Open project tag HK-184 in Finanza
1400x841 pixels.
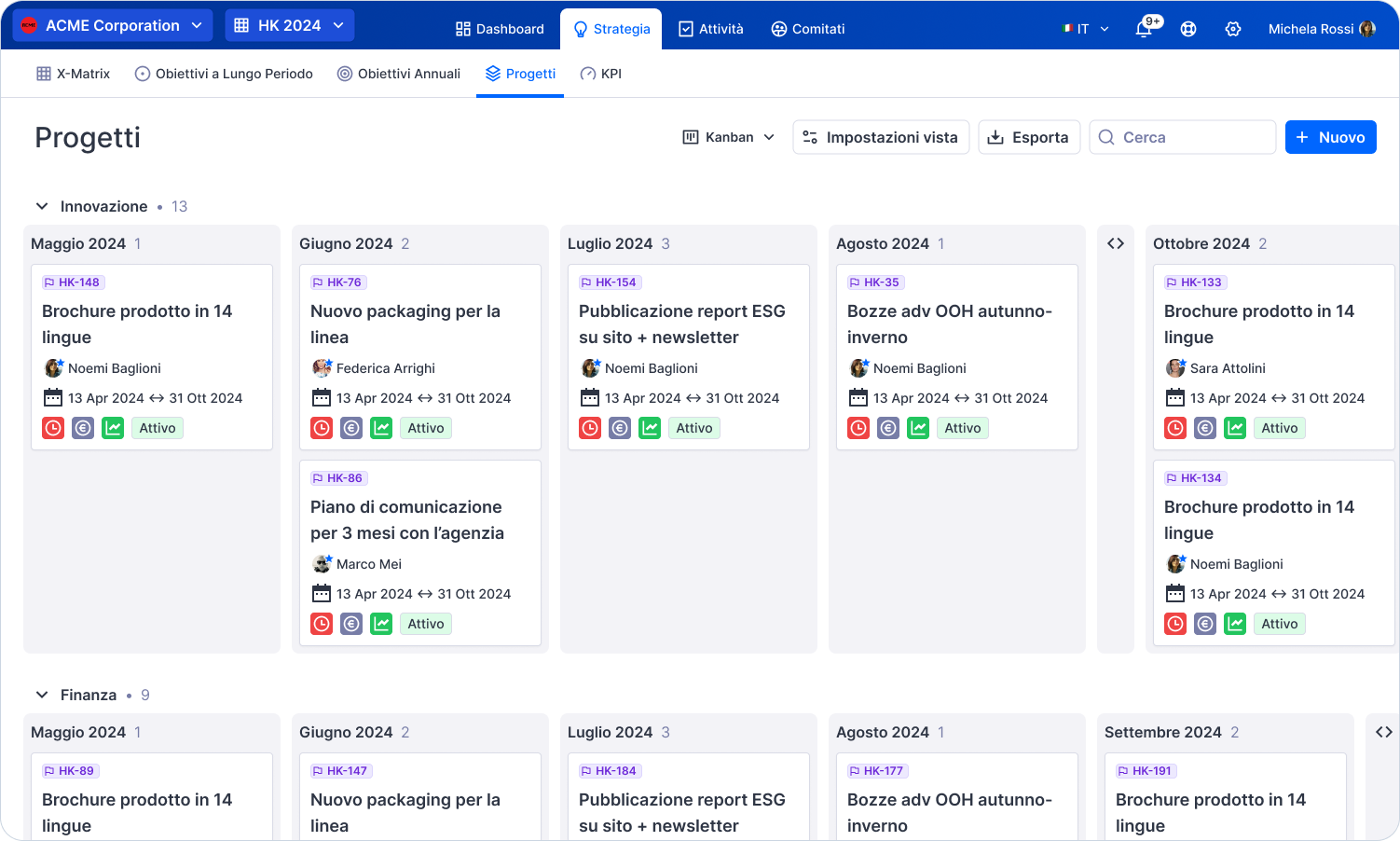click(x=610, y=771)
